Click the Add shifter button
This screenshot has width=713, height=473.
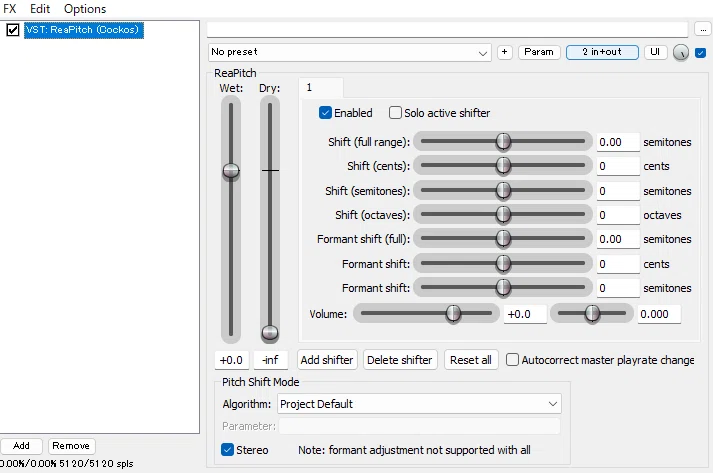click(x=327, y=360)
